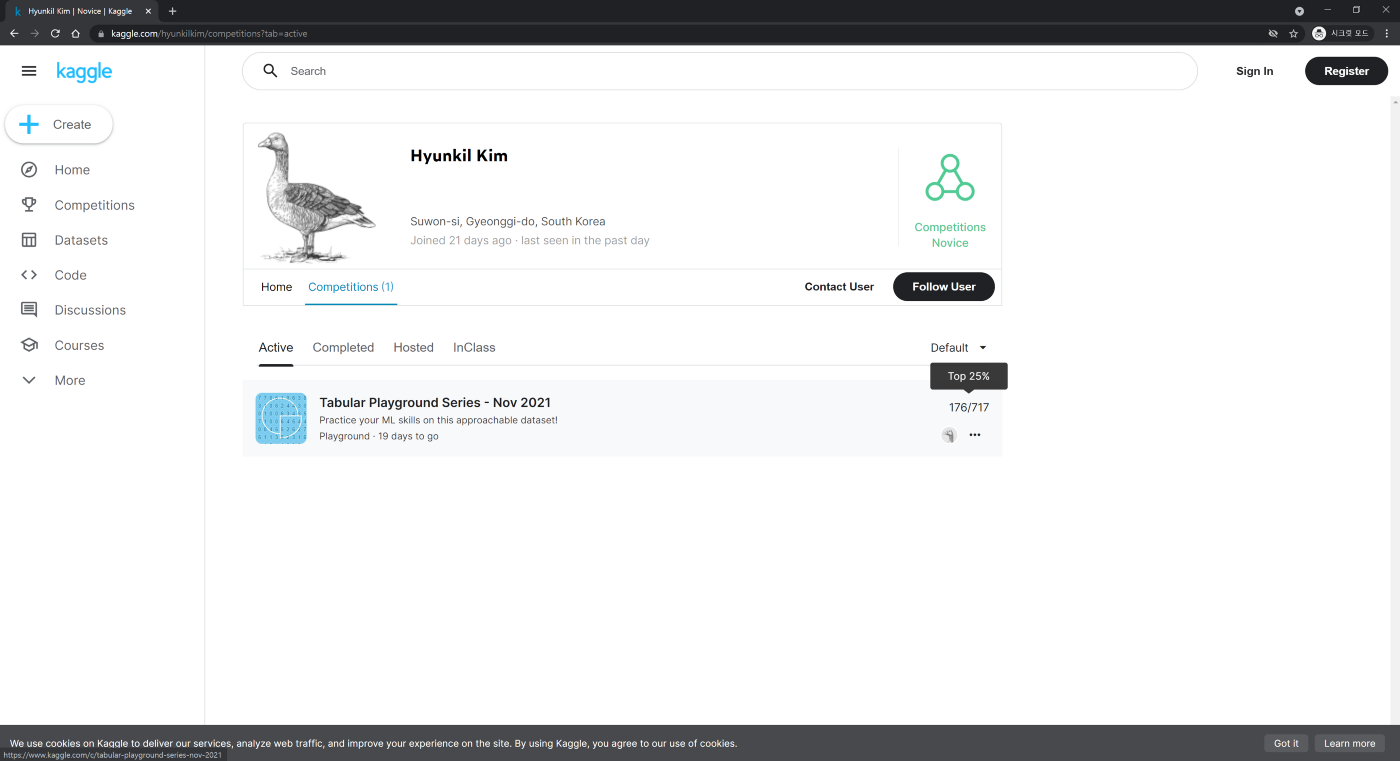Click the crossed-out eye tracking icon in address bar
Screen dimensions: 1400x761
click(x=1273, y=33)
